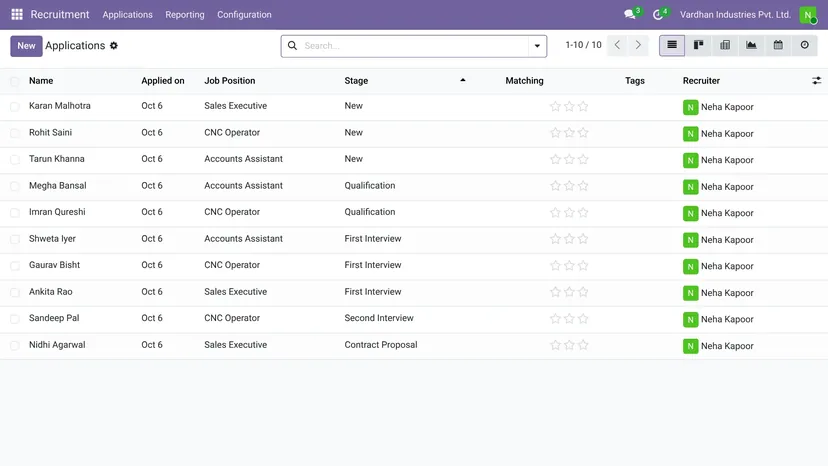Sort by Job Position column header
The height and width of the screenshot is (466, 828).
click(x=230, y=81)
